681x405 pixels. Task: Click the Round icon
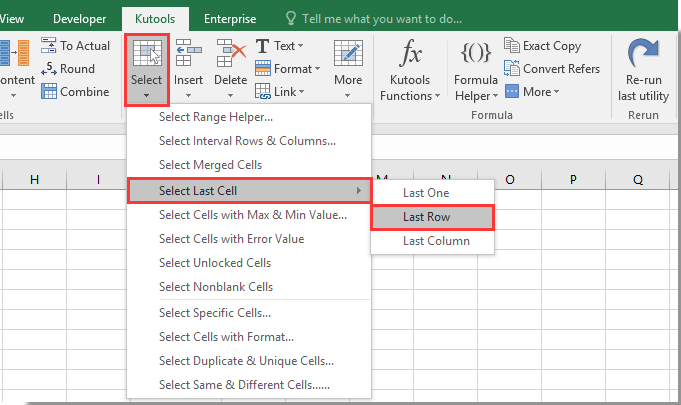tap(49, 69)
